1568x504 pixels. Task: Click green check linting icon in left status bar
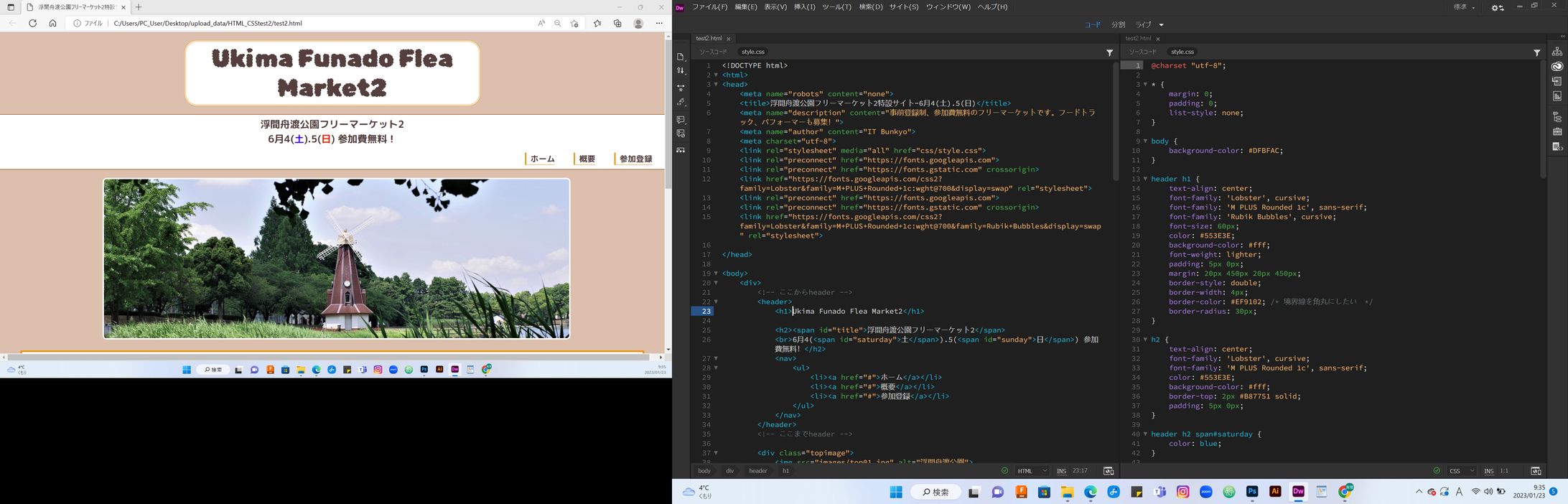pos(1004,471)
